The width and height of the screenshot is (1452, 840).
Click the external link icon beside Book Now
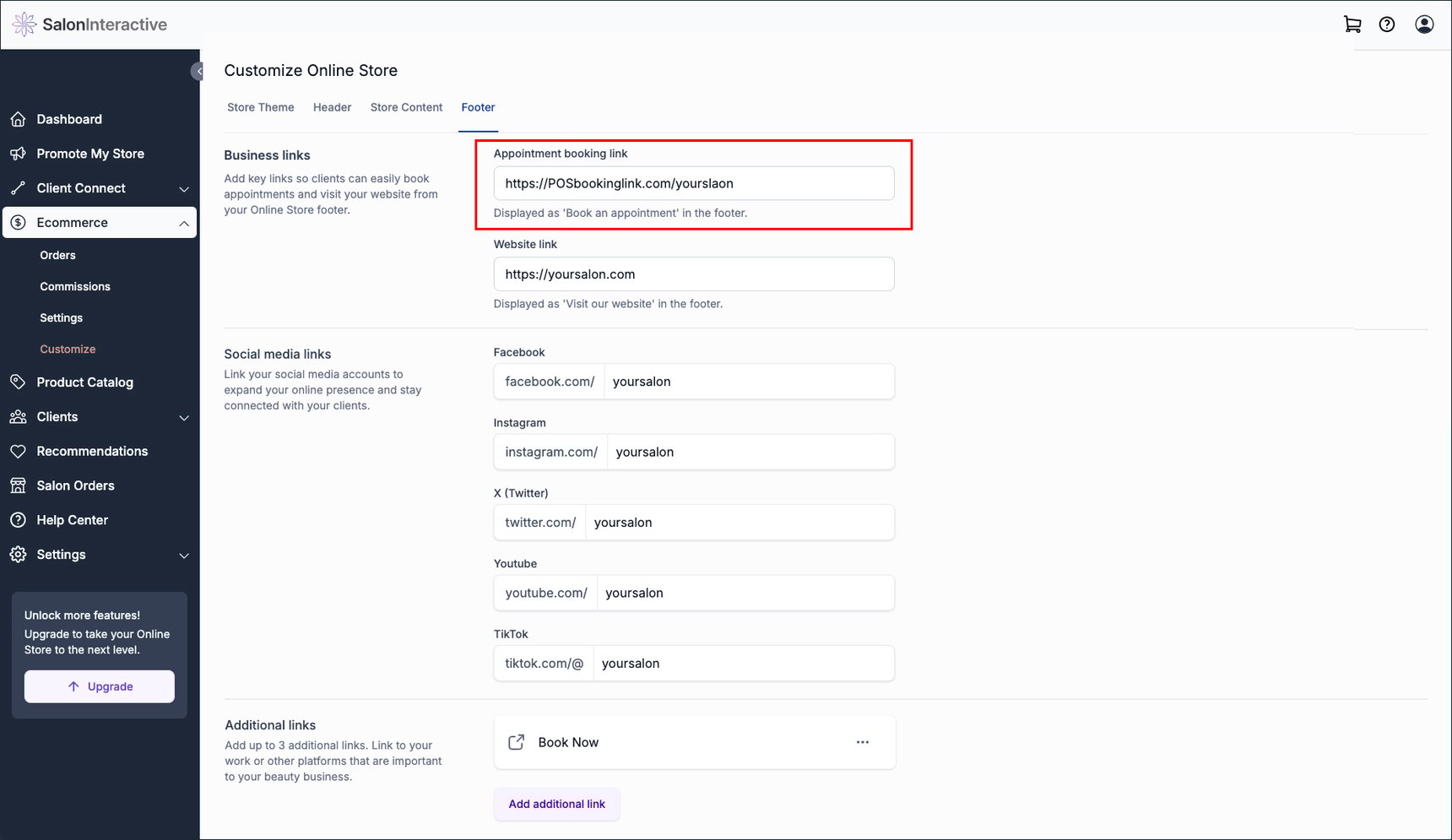coord(517,742)
